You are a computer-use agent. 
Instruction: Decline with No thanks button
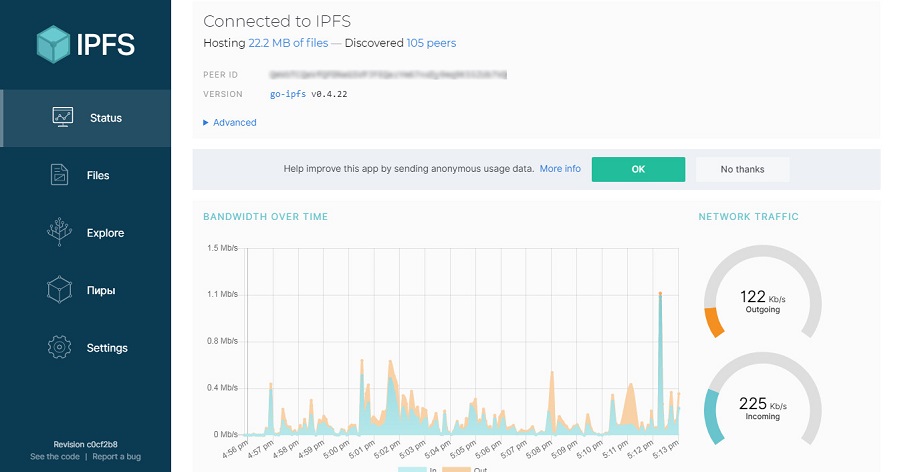tap(742, 169)
